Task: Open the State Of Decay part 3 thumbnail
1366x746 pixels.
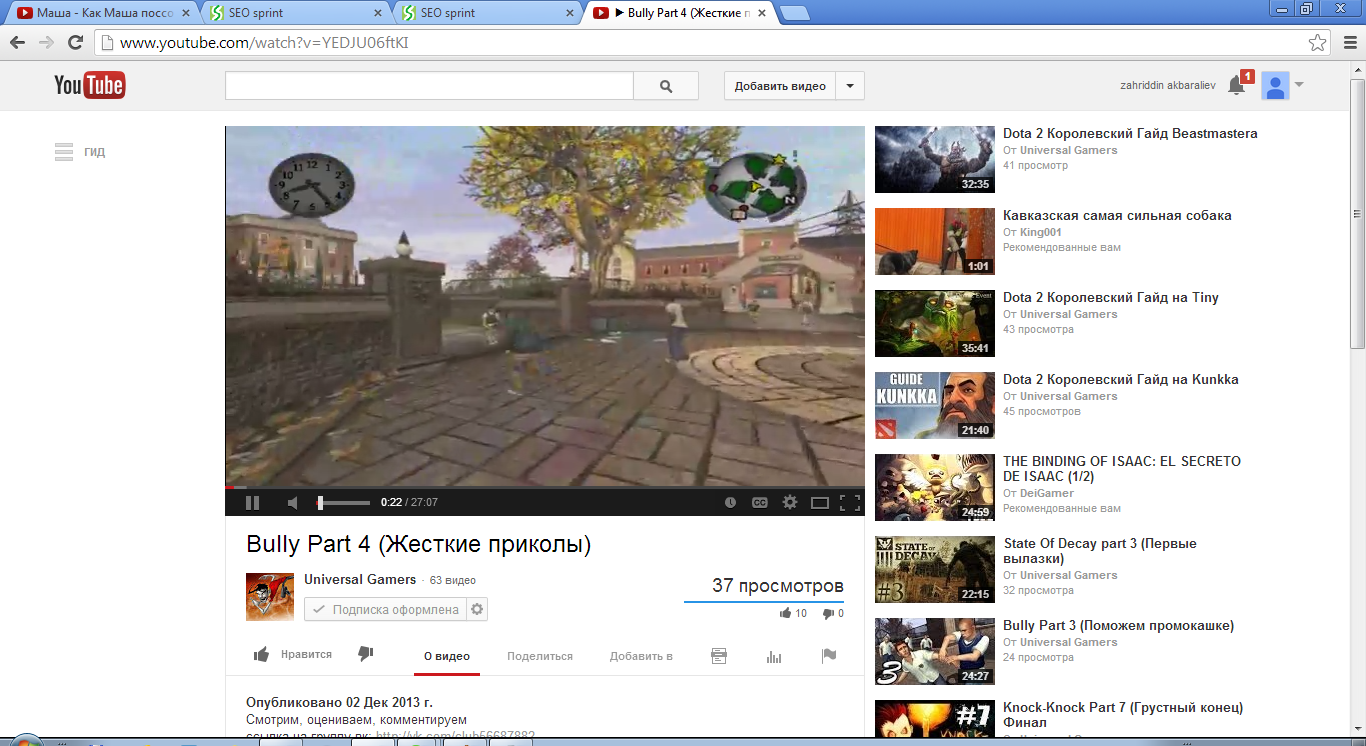Action: [x=935, y=569]
